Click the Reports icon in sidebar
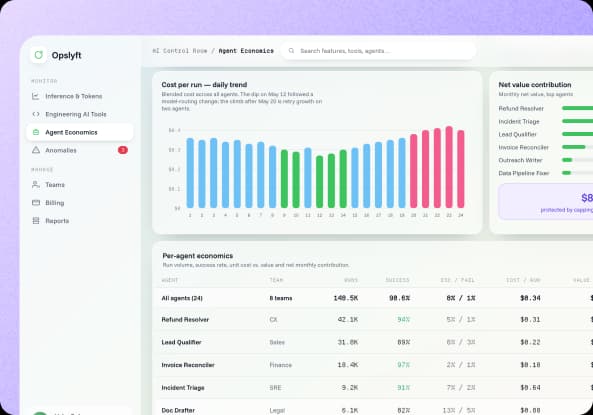 (36, 221)
